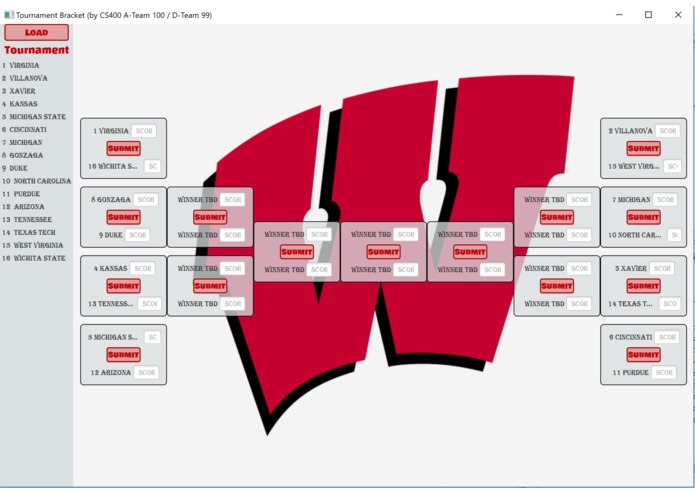Select 14 Texas Tech in the team list

click(x=29, y=232)
